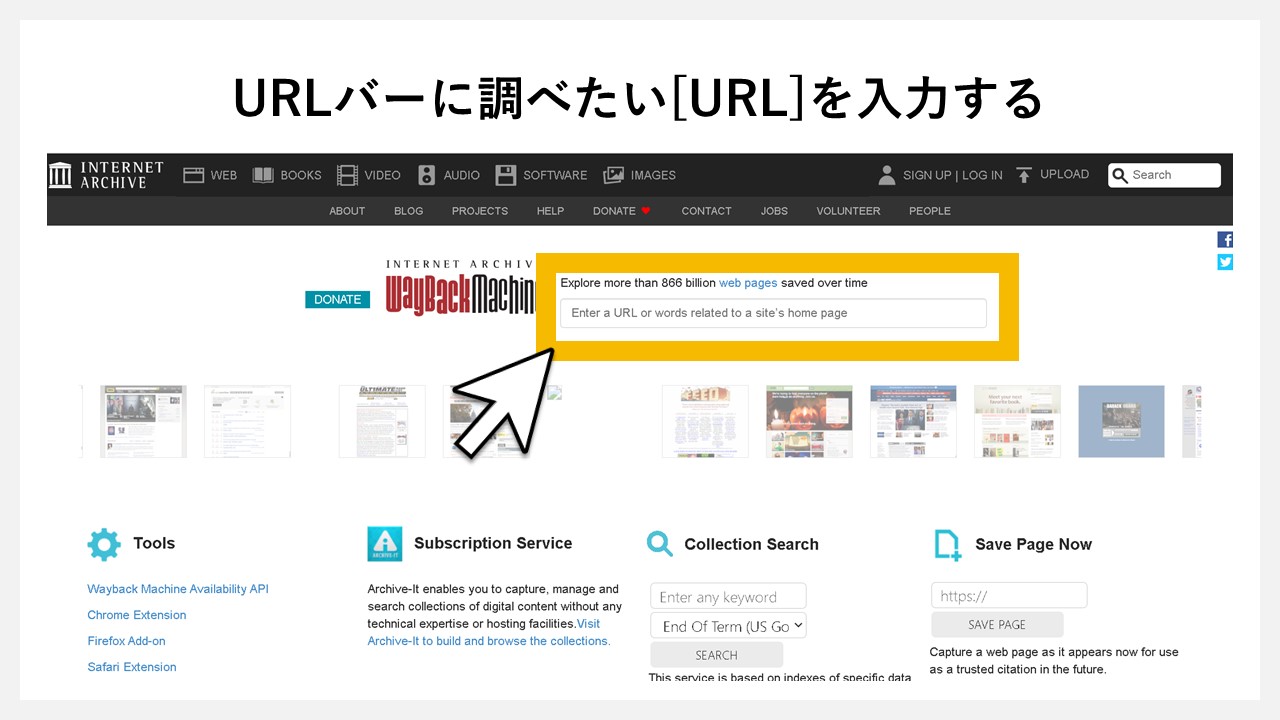Screen dimensions: 1280x720
Task: Open the AUDIO section icon
Action: pyautogui.click(x=426, y=174)
